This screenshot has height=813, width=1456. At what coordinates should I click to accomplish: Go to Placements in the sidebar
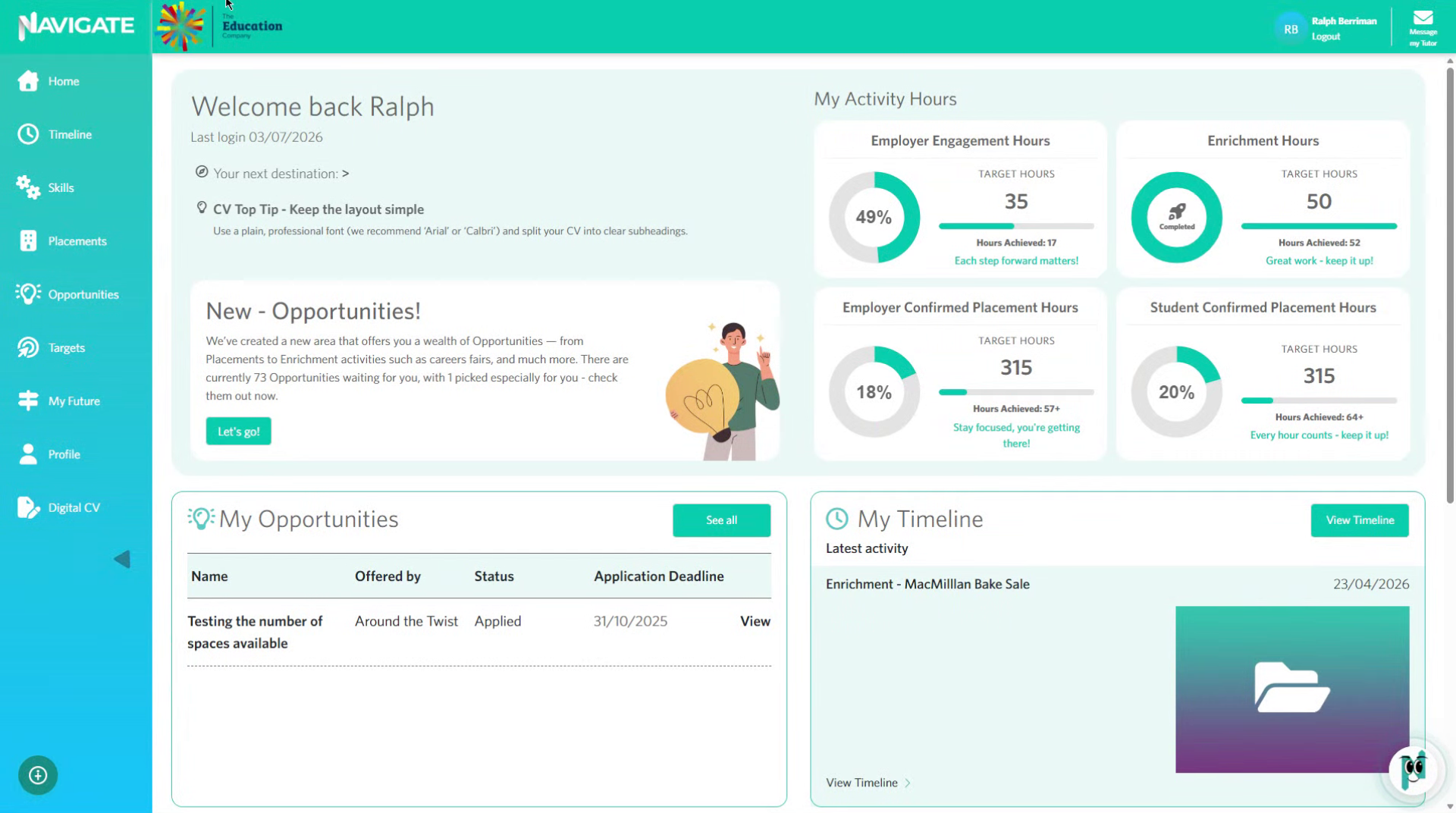[76, 240]
